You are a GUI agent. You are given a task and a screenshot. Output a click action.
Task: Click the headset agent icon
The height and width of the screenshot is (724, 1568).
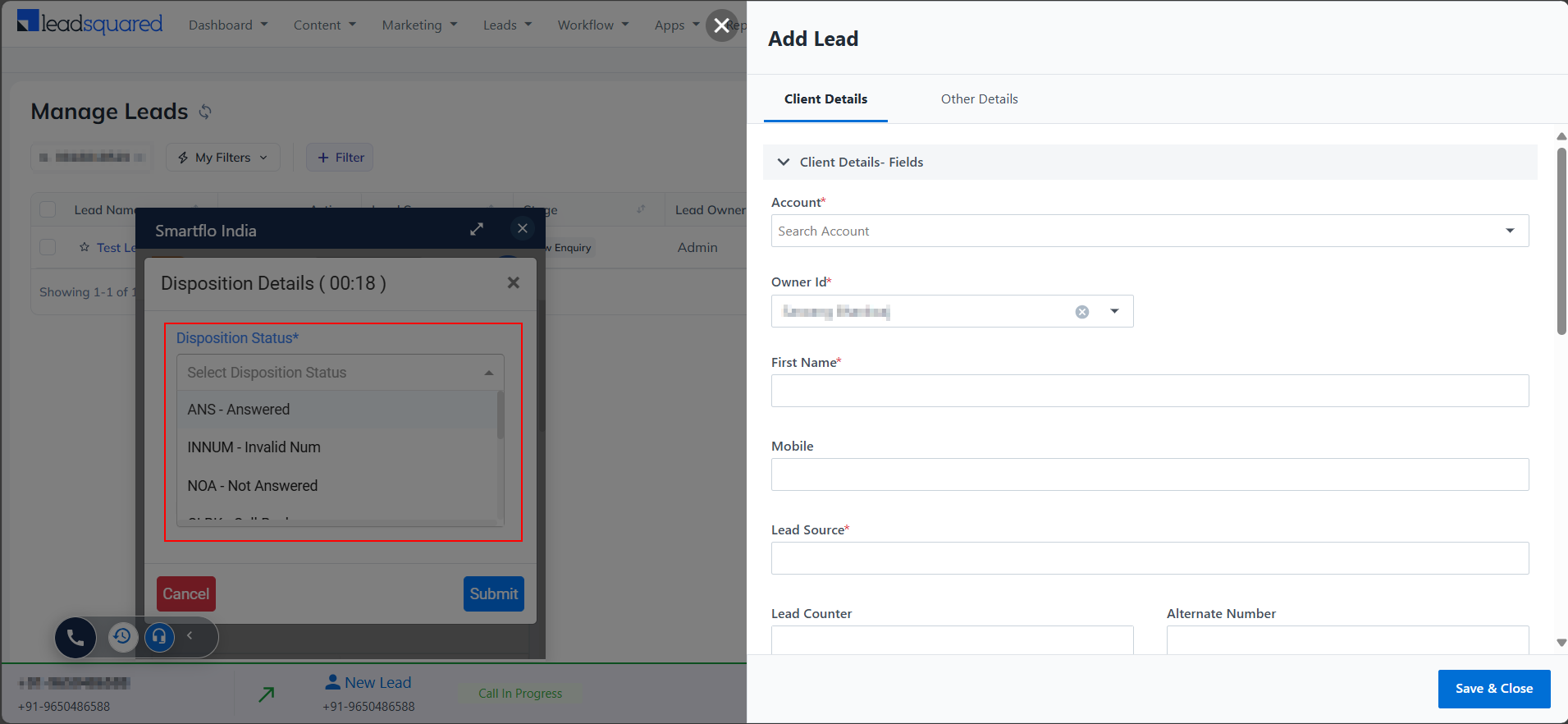159,636
